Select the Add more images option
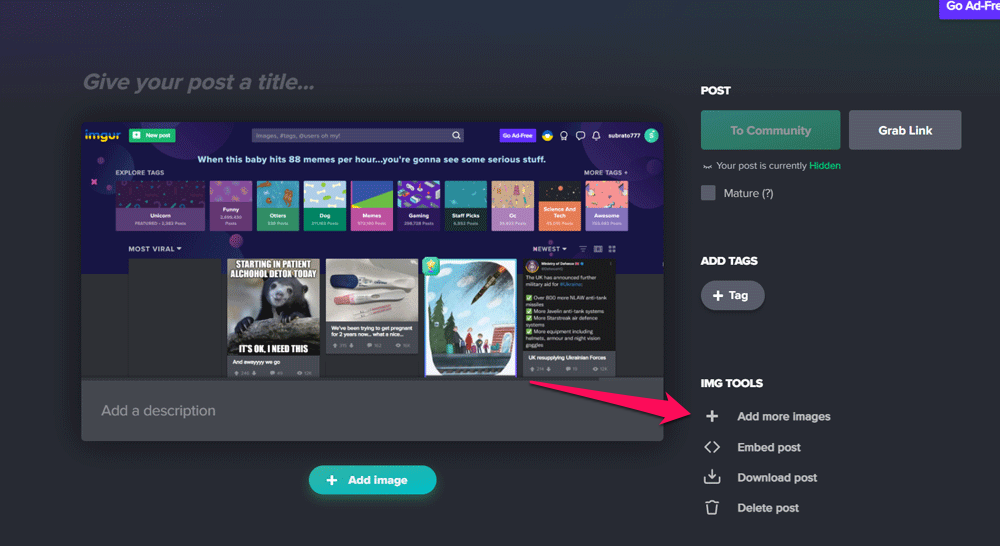The height and width of the screenshot is (546, 1000). click(x=783, y=416)
